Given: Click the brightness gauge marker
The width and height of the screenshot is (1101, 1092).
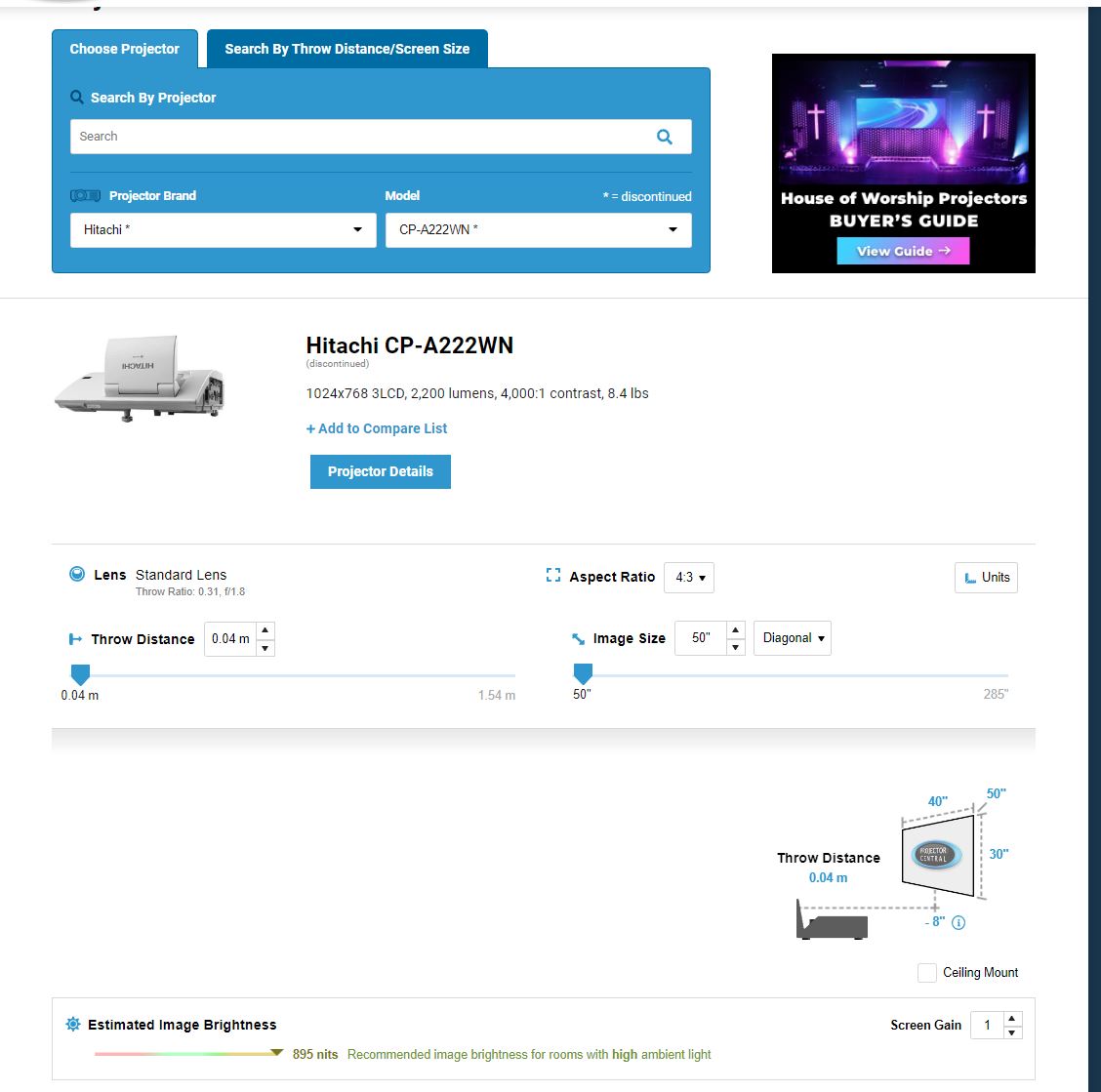Looking at the screenshot, I should (276, 1053).
